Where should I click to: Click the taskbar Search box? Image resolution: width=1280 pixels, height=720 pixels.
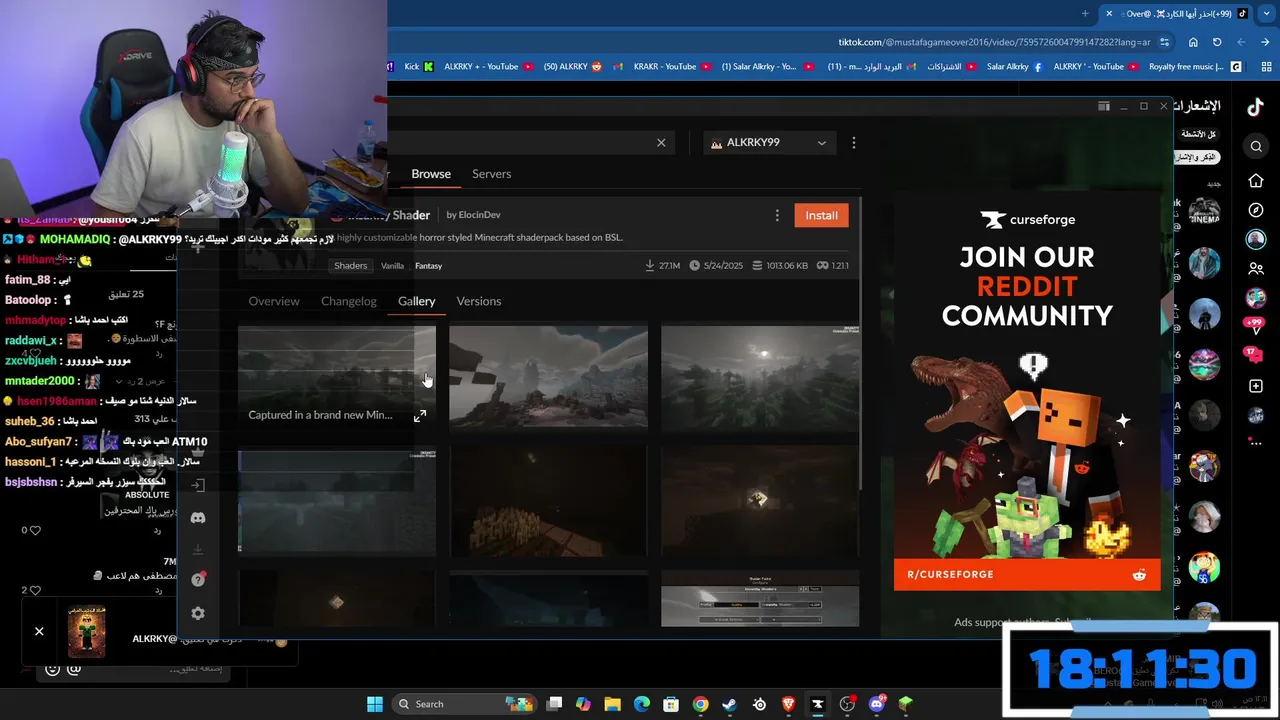(464, 704)
